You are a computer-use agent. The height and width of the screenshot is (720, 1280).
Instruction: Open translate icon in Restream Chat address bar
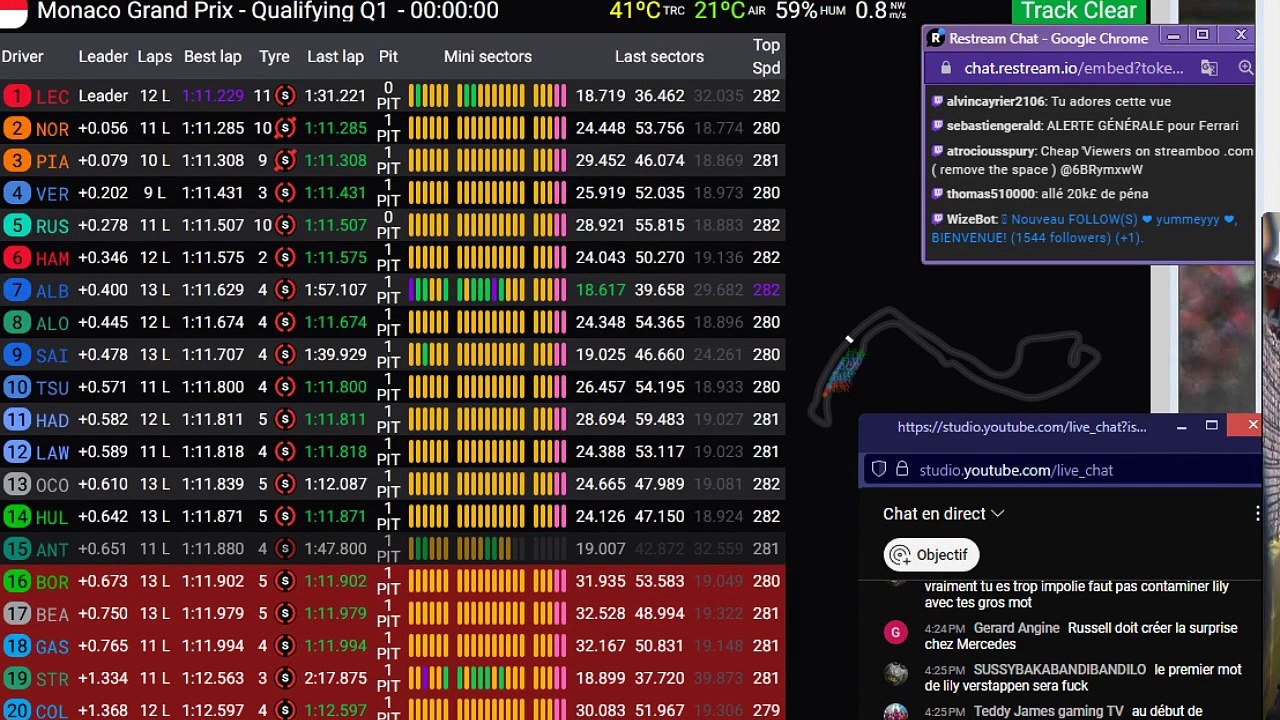point(1209,68)
